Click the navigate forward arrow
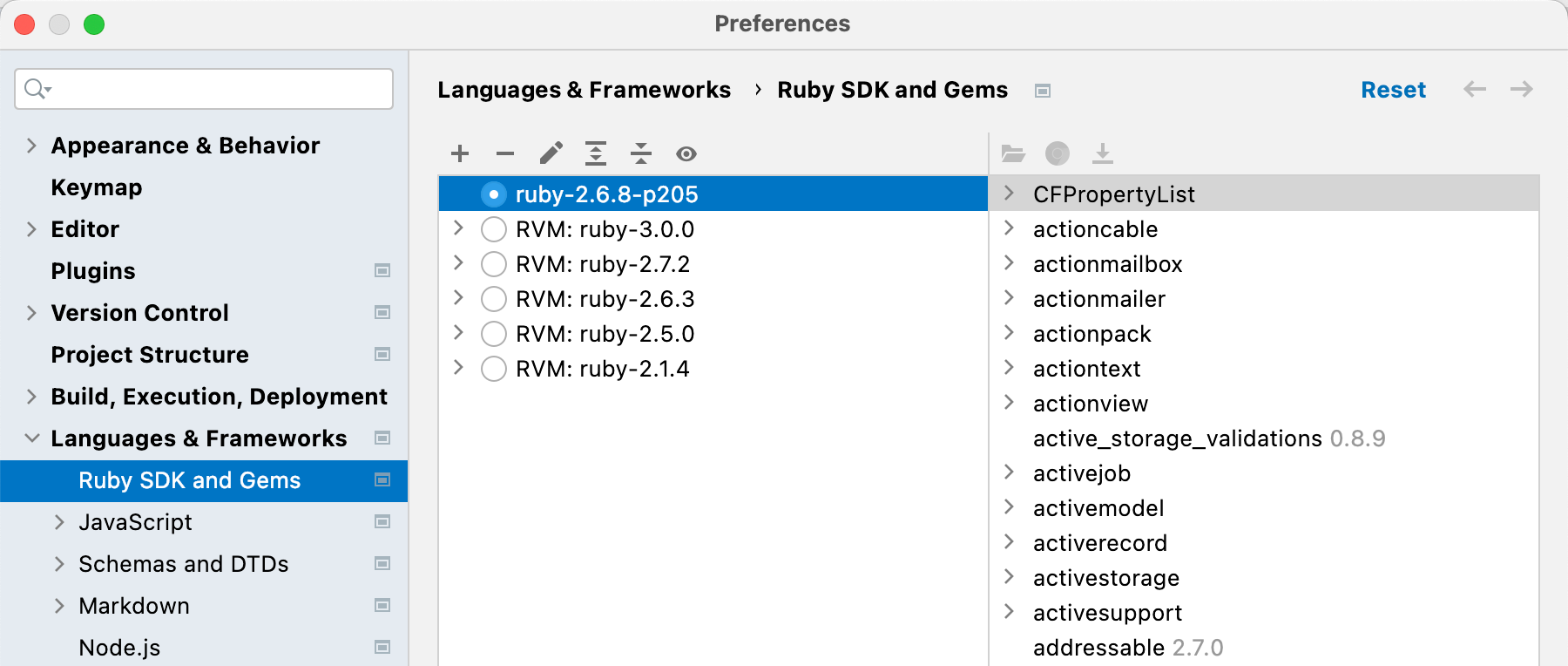 pyautogui.click(x=1522, y=89)
